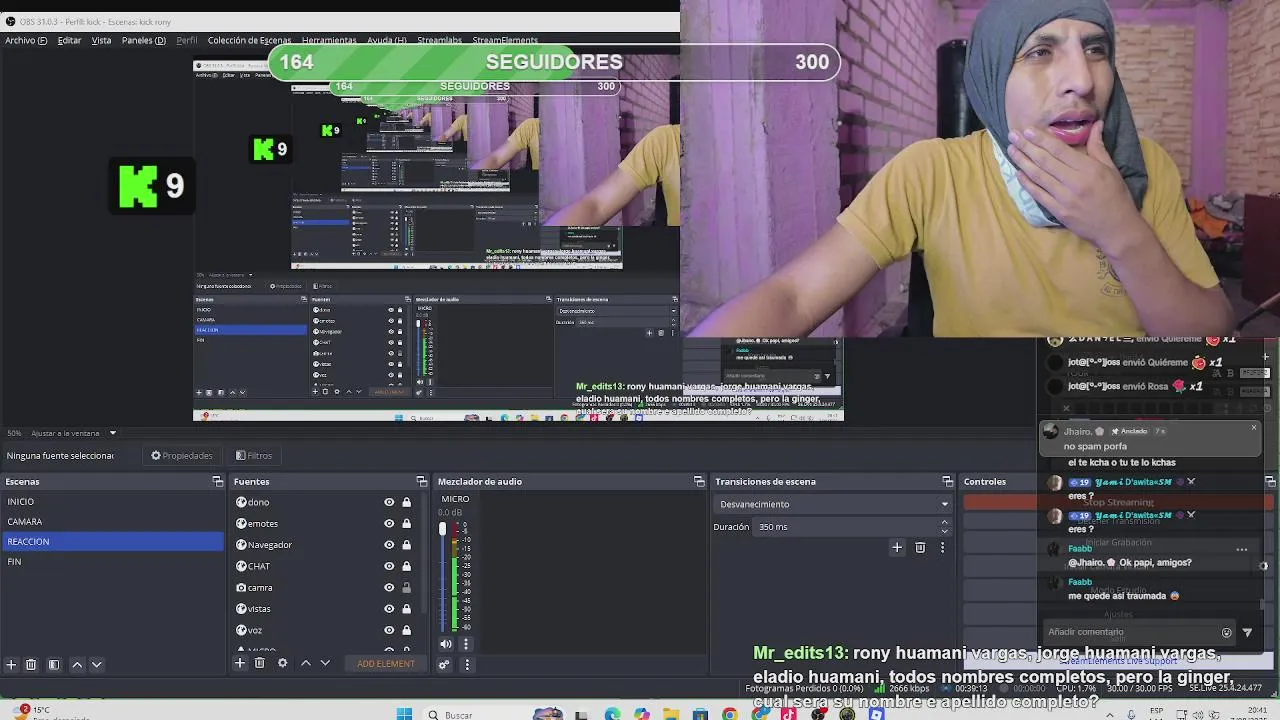Open the Archivo menu
Viewport: 1280px width, 720px height.
(x=25, y=40)
